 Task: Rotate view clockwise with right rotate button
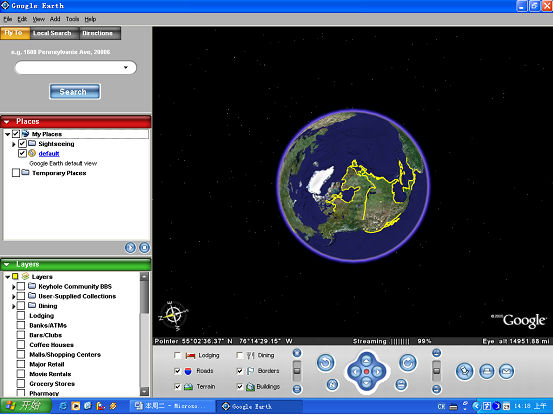(408, 363)
